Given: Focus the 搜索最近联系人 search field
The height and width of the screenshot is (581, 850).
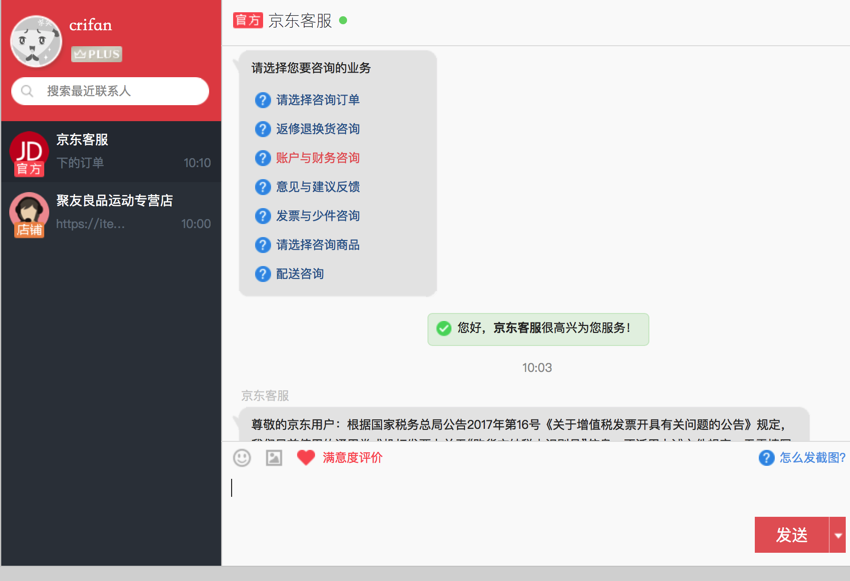Looking at the screenshot, I should (x=110, y=91).
